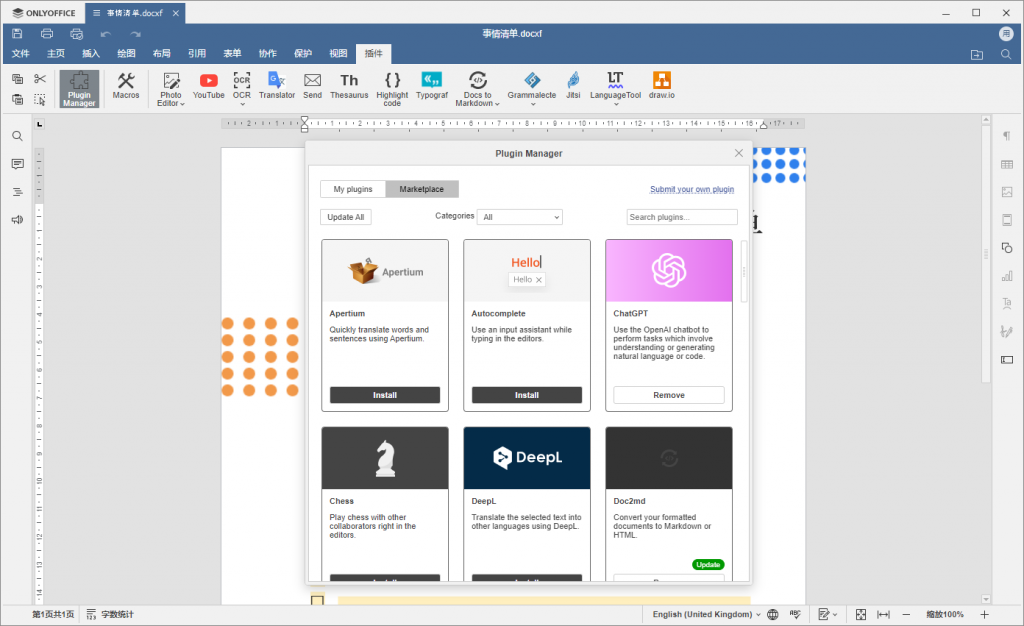1024x626 pixels.
Task: Open the YouTube plugin
Action: tap(208, 85)
